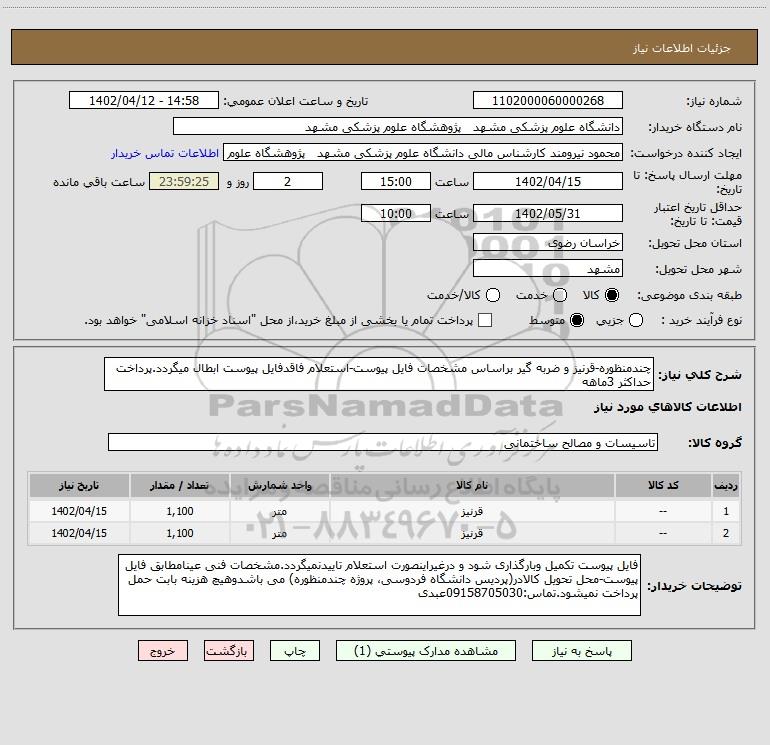Viewport: 770px width, 745px height.
Task: Click the پاسخ به نیاز button
Action: pyautogui.click(x=582, y=651)
